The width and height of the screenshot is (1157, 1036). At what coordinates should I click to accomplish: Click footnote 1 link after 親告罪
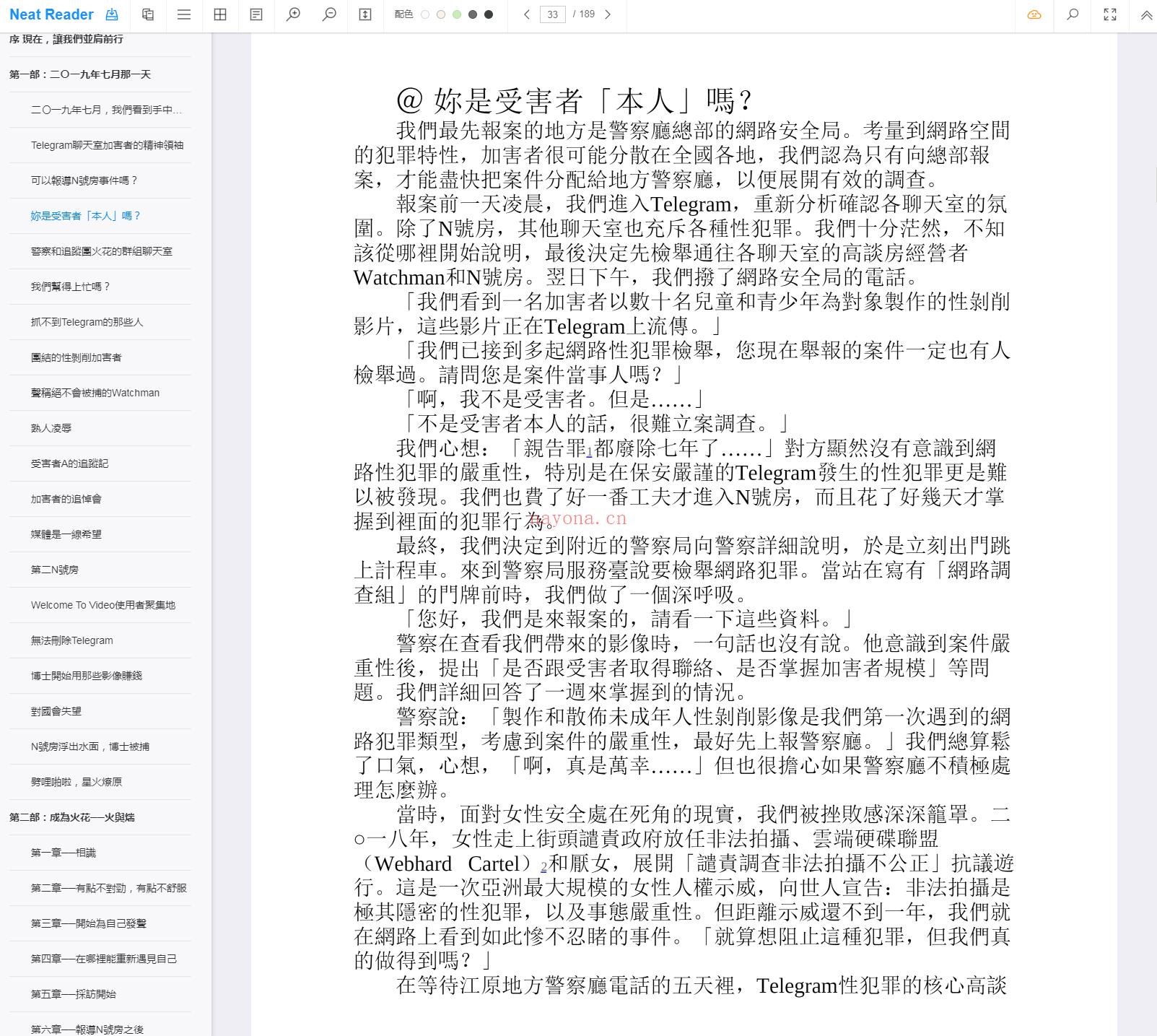[589, 452]
